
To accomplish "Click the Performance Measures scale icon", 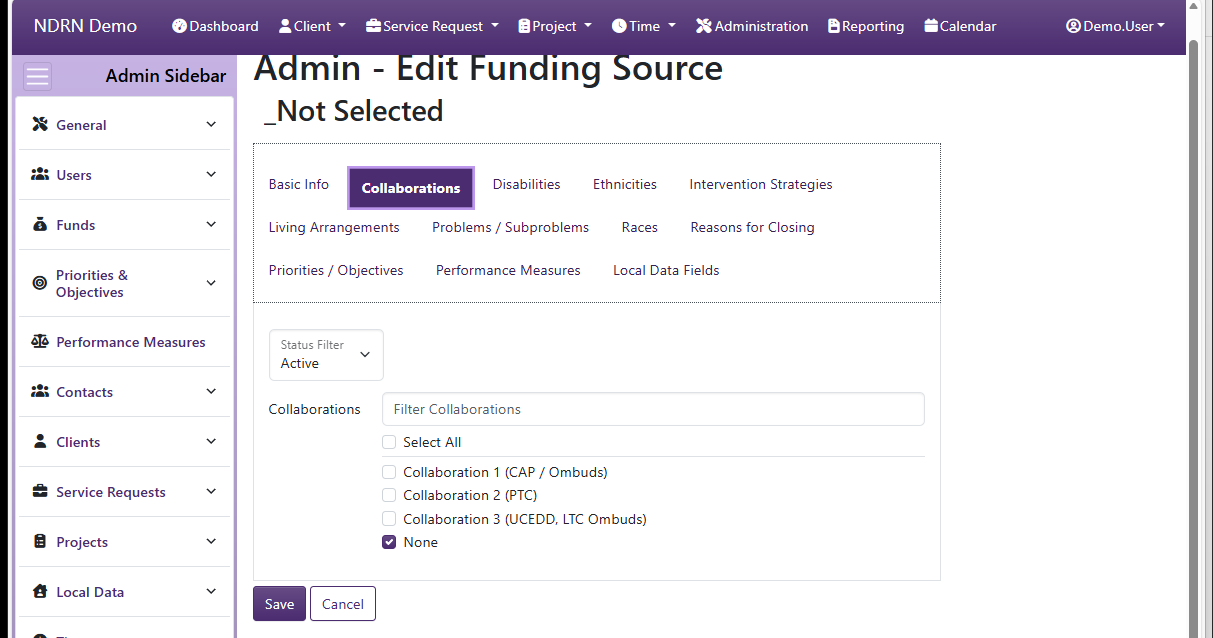I will pyautogui.click(x=40, y=342).
